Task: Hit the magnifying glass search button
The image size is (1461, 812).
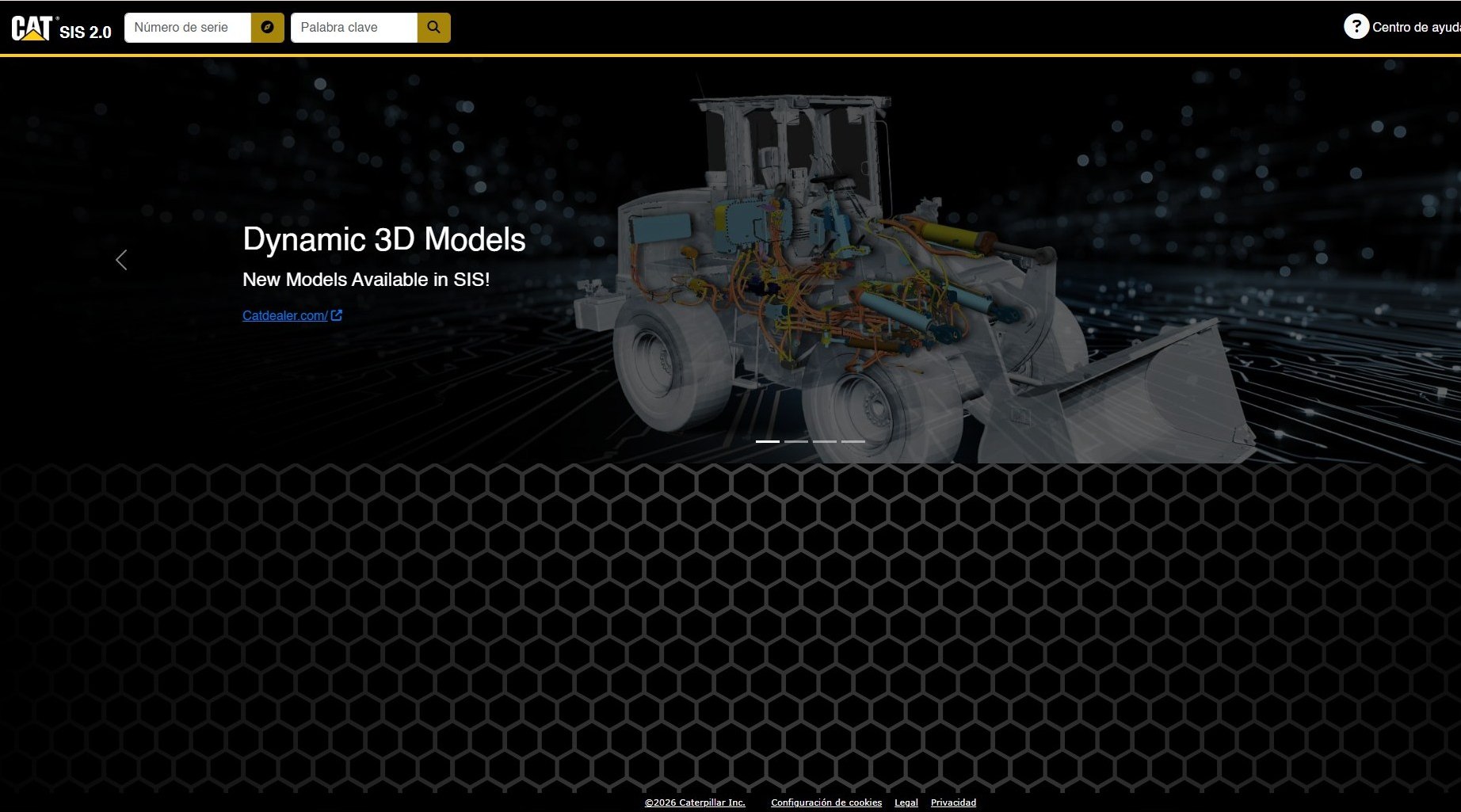Action: pos(433,28)
